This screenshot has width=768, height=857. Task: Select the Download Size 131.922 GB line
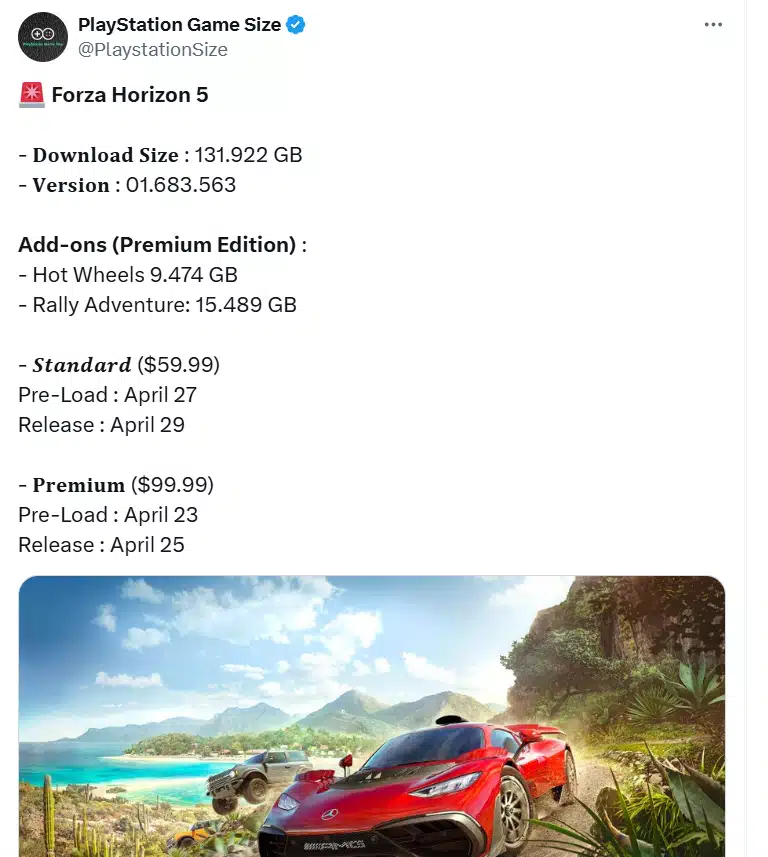(x=160, y=155)
